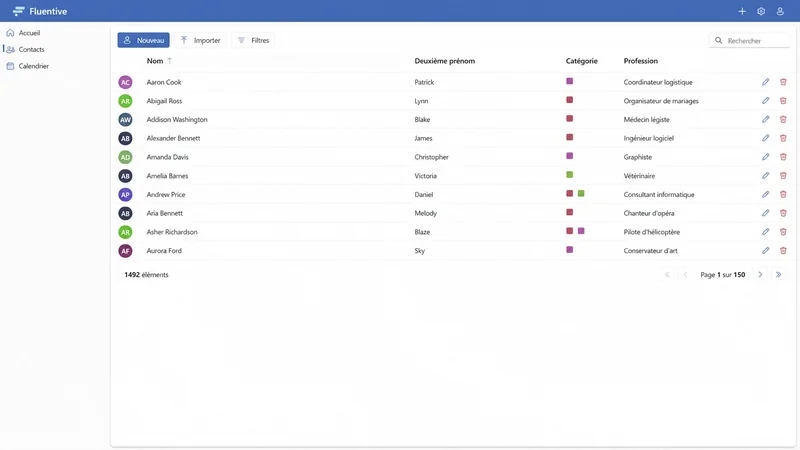
Task: Open user profile icon in header
Action: 780,11
